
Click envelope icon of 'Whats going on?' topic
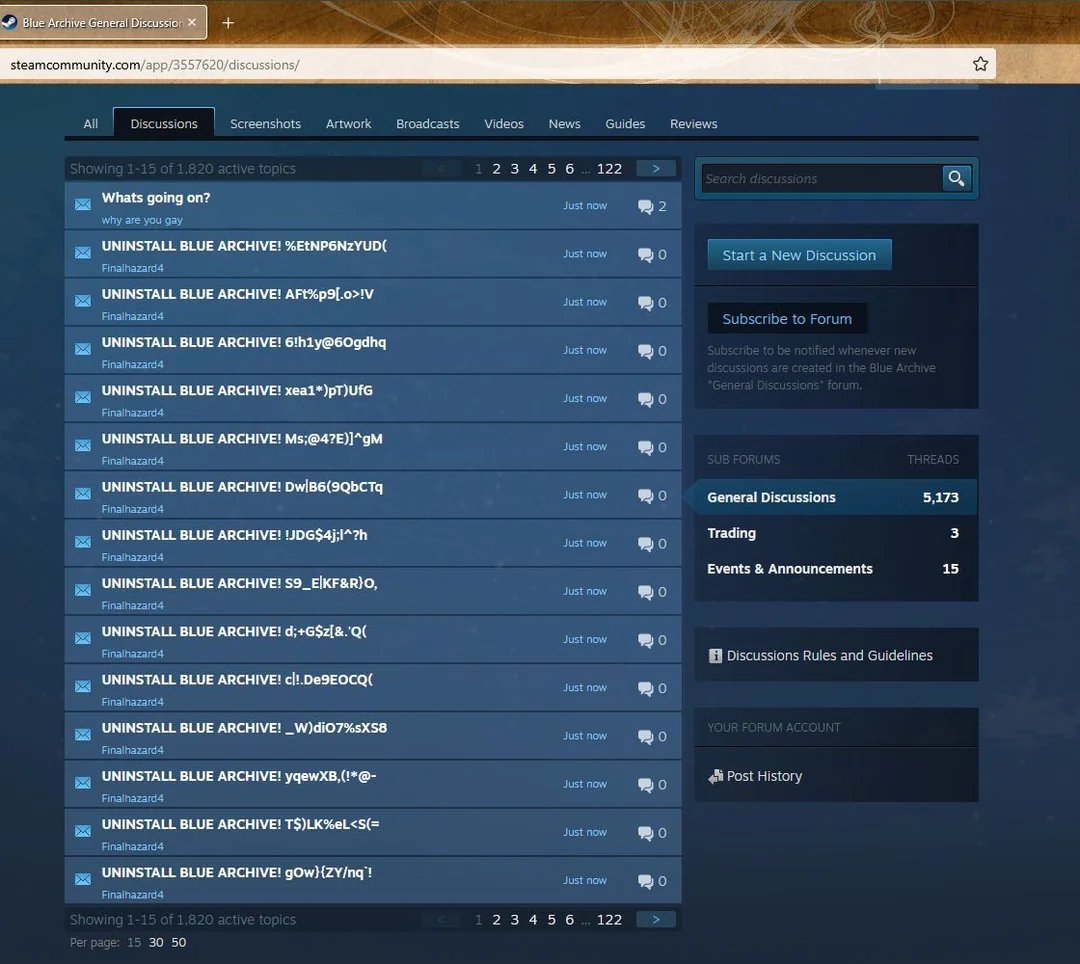pos(83,205)
